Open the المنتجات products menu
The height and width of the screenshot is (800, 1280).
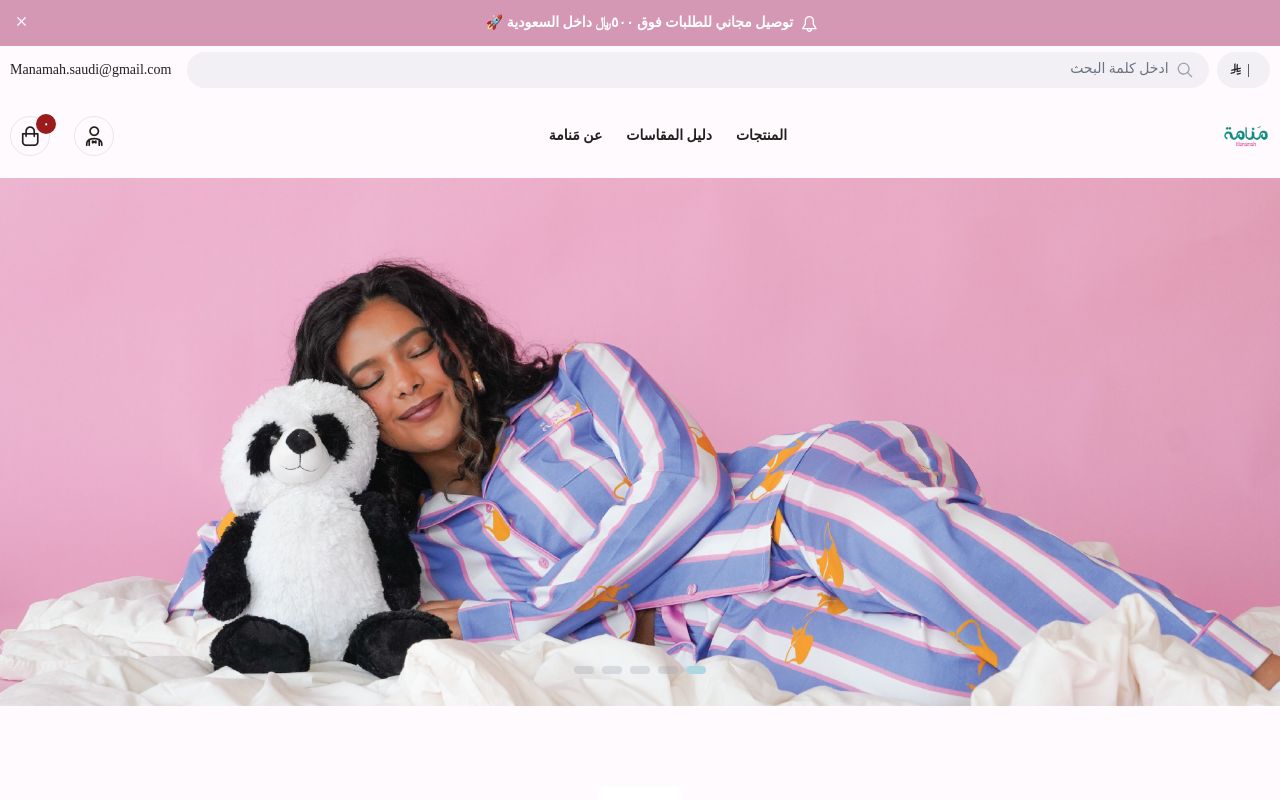pos(762,135)
